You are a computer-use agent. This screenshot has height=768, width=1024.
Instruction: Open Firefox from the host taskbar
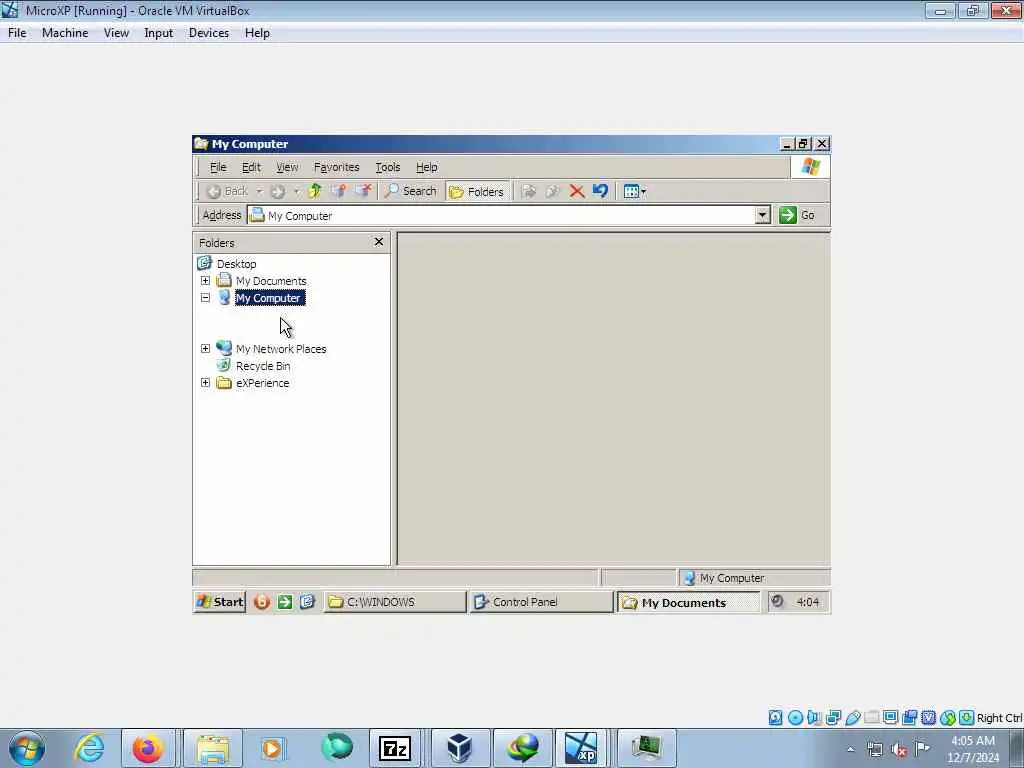pyautogui.click(x=148, y=748)
